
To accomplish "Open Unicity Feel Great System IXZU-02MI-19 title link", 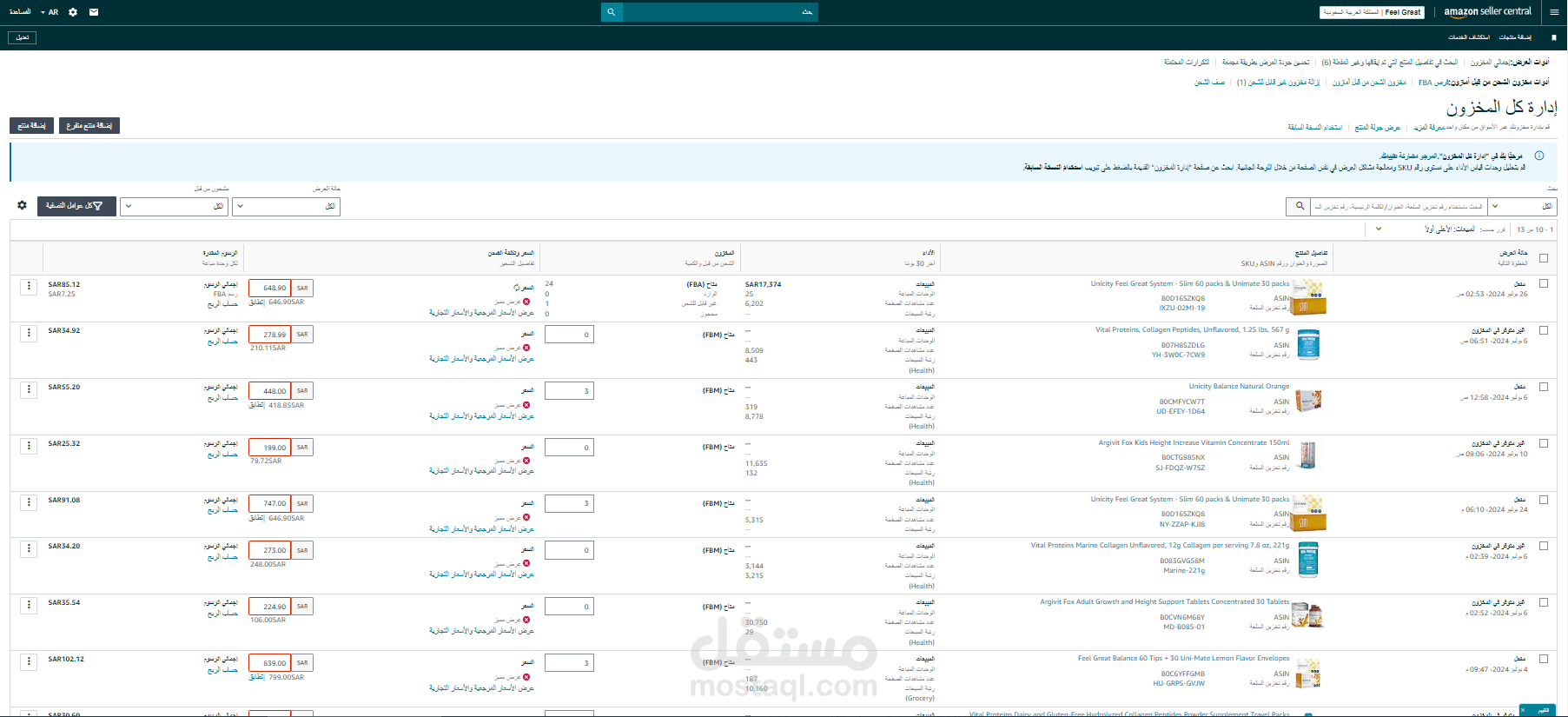I will tap(1190, 283).
